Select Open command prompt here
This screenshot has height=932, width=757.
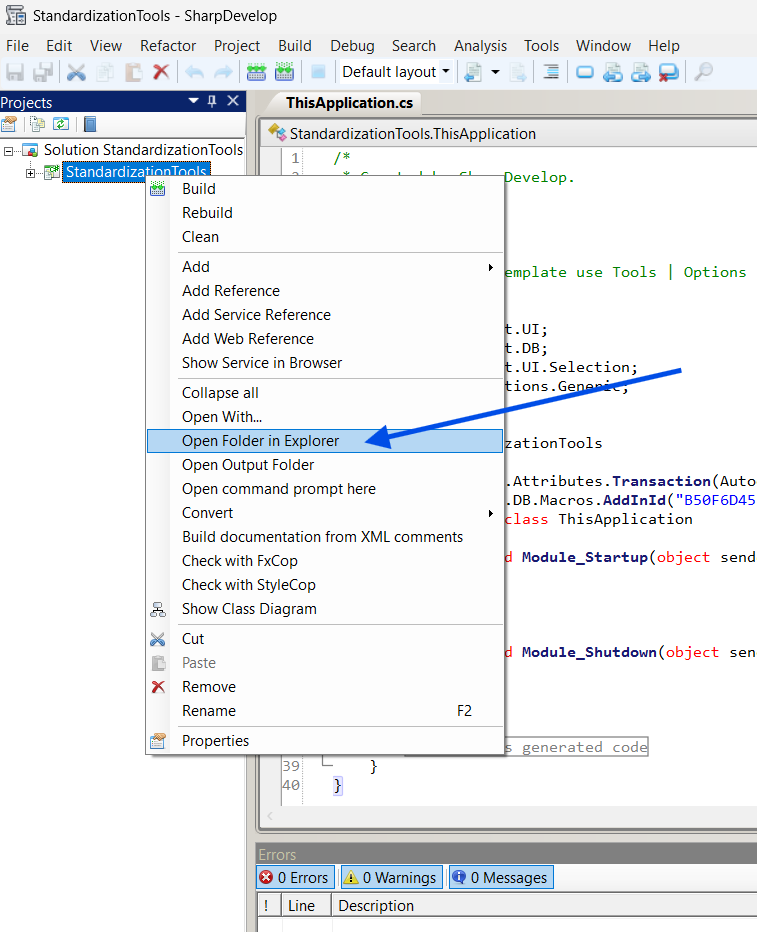pyautogui.click(x=325, y=489)
